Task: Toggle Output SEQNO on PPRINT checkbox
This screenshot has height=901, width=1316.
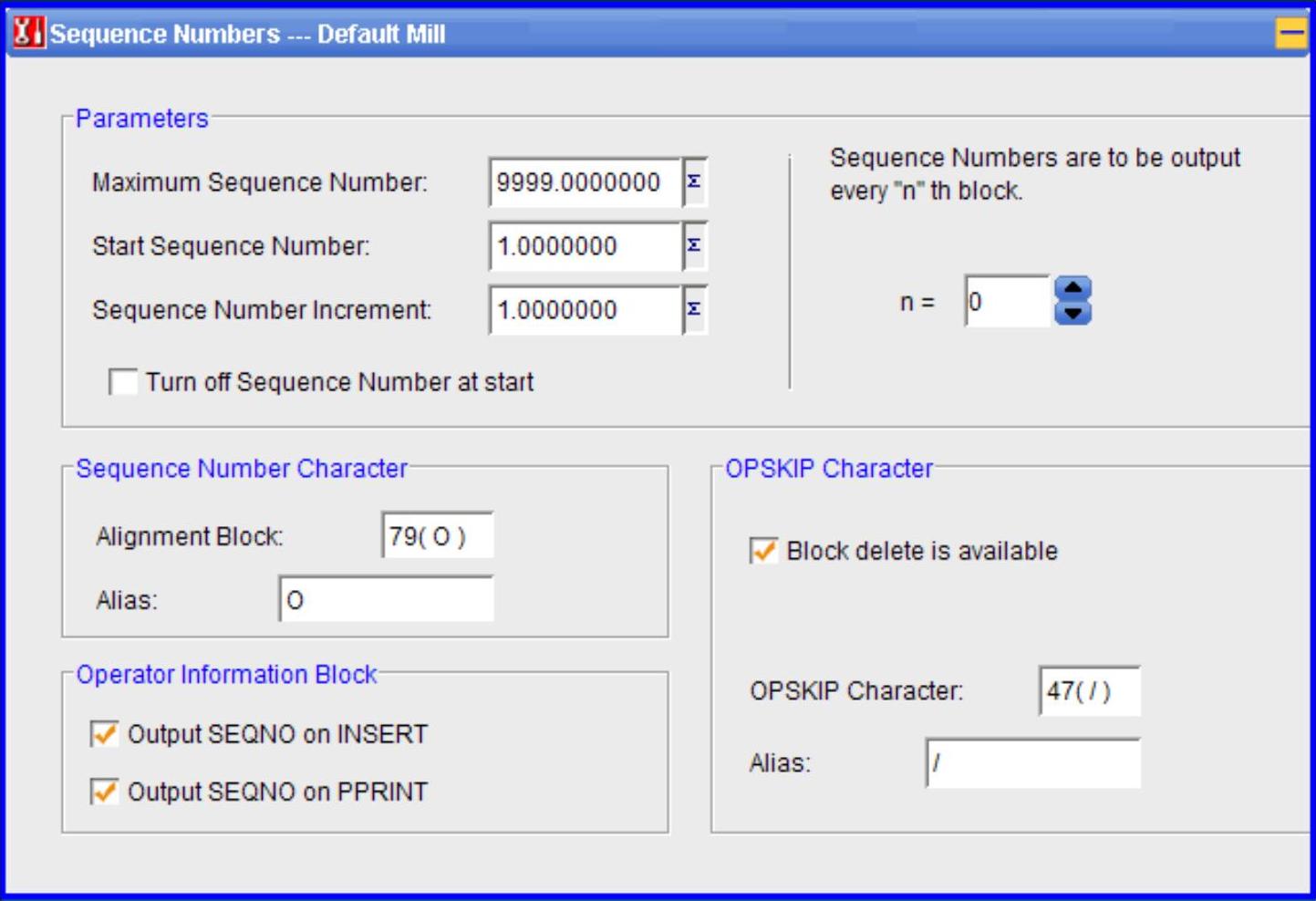Action: pyautogui.click(x=105, y=792)
